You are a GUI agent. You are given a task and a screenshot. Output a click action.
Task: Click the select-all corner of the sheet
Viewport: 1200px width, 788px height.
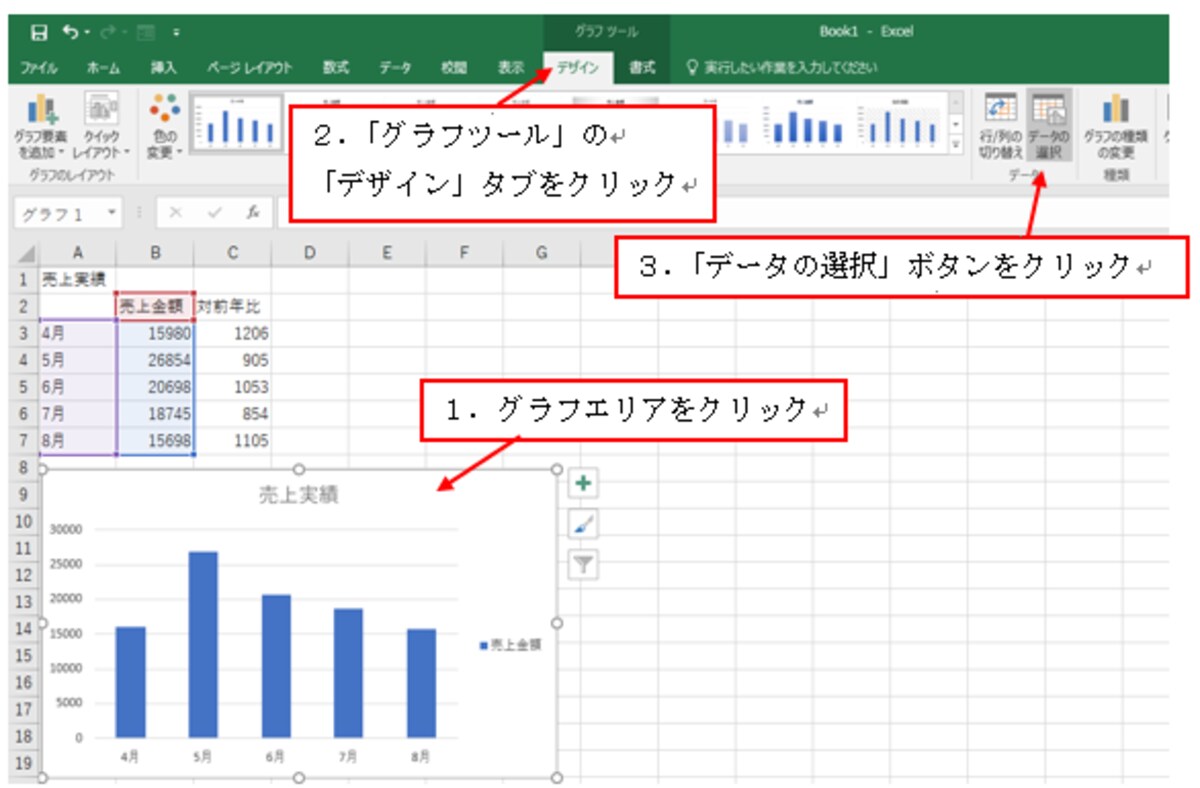[26, 254]
